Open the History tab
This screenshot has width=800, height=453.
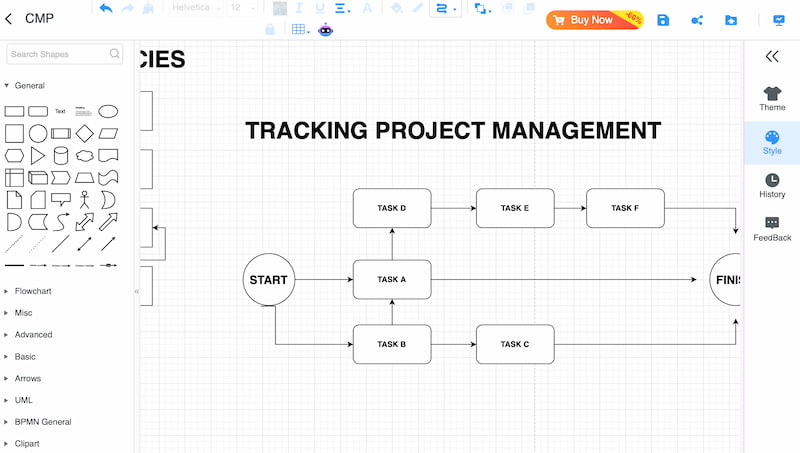point(772,186)
